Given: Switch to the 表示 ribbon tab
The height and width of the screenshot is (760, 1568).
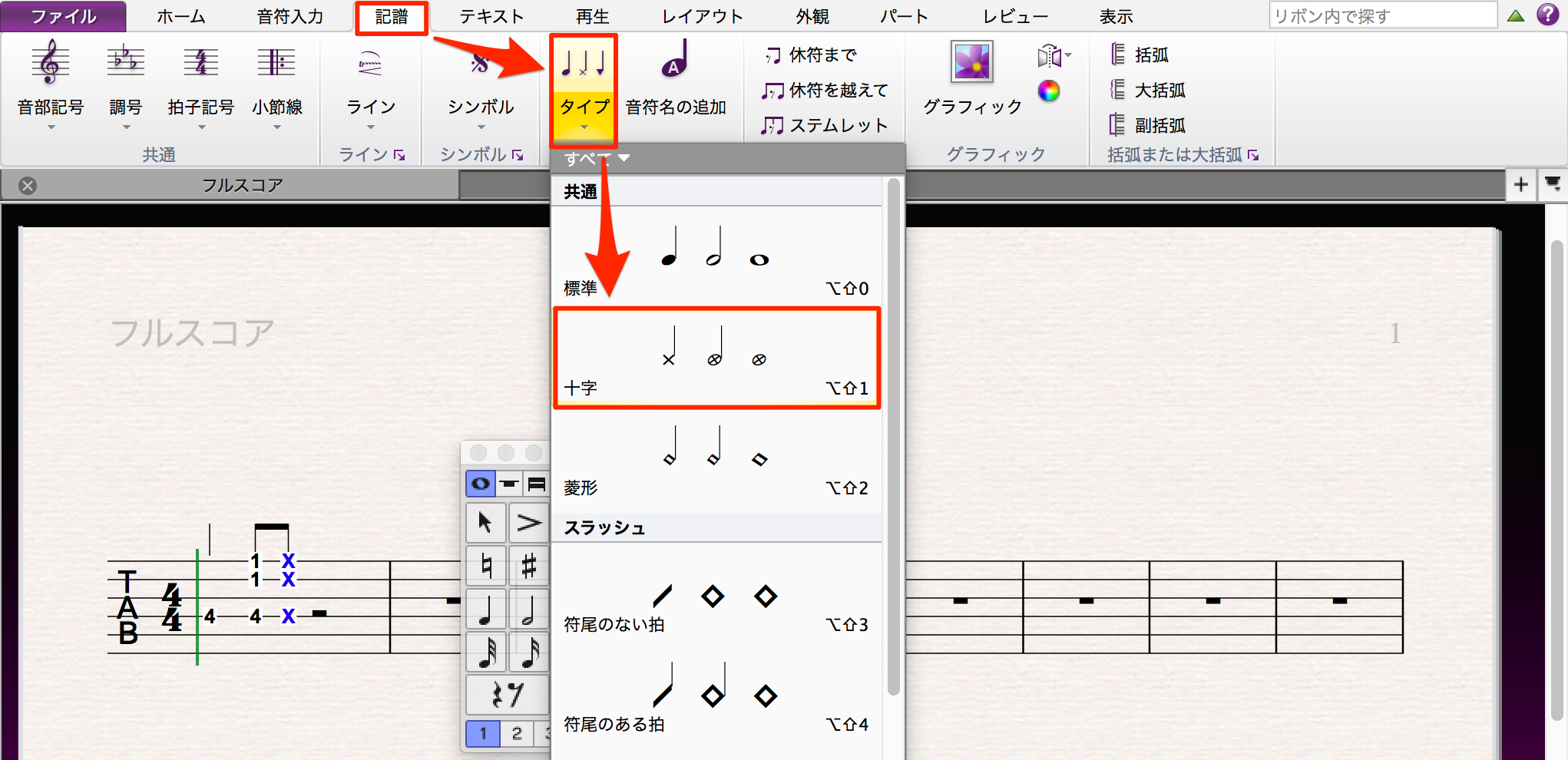Looking at the screenshot, I should point(1116,16).
